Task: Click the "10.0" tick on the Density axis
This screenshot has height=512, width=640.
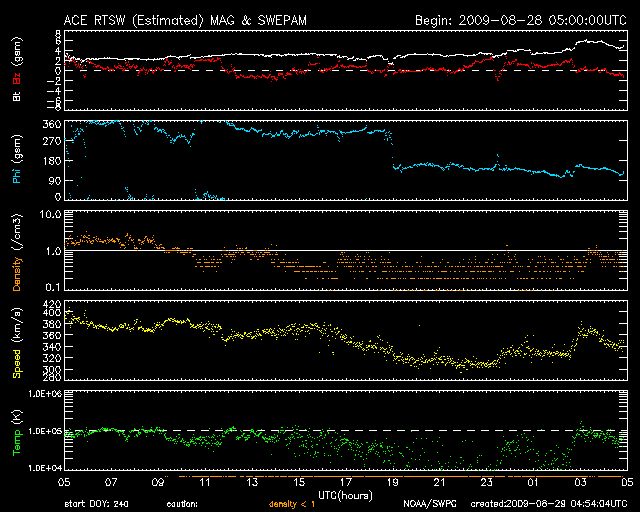Action: pos(50,215)
